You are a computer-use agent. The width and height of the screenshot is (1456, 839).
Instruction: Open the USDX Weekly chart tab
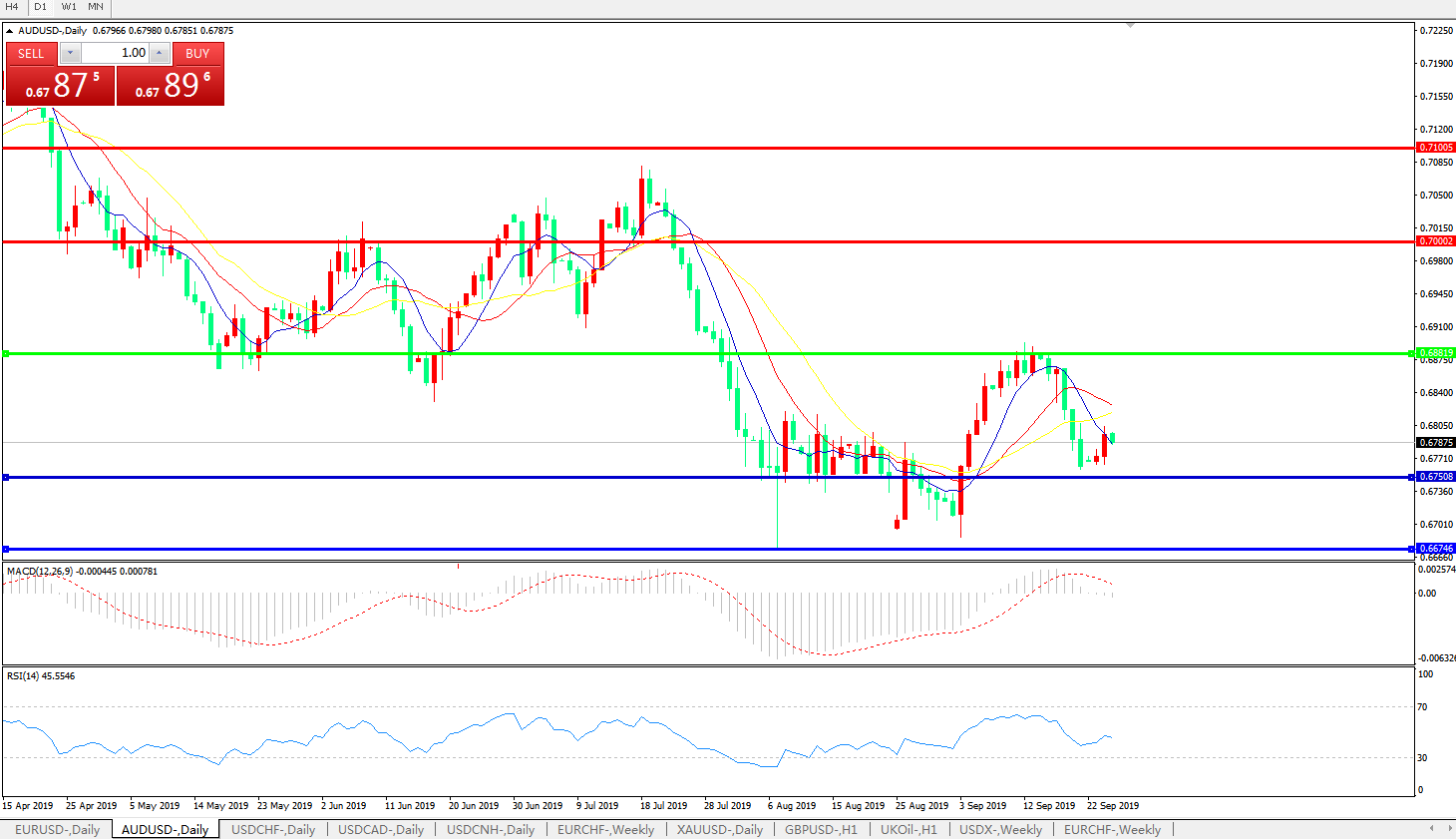[x=1000, y=829]
